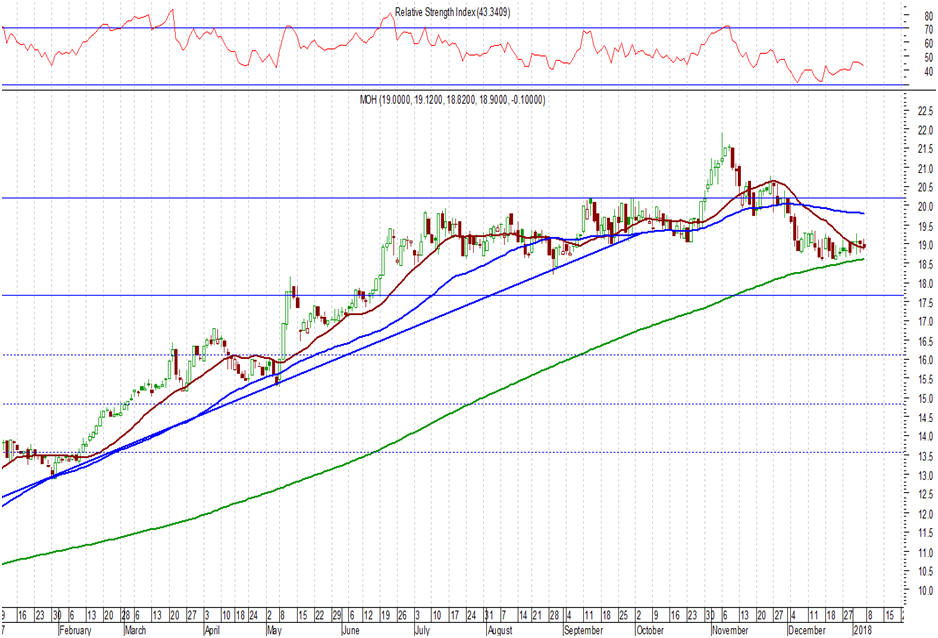Select the December month label

pyautogui.click(x=807, y=630)
